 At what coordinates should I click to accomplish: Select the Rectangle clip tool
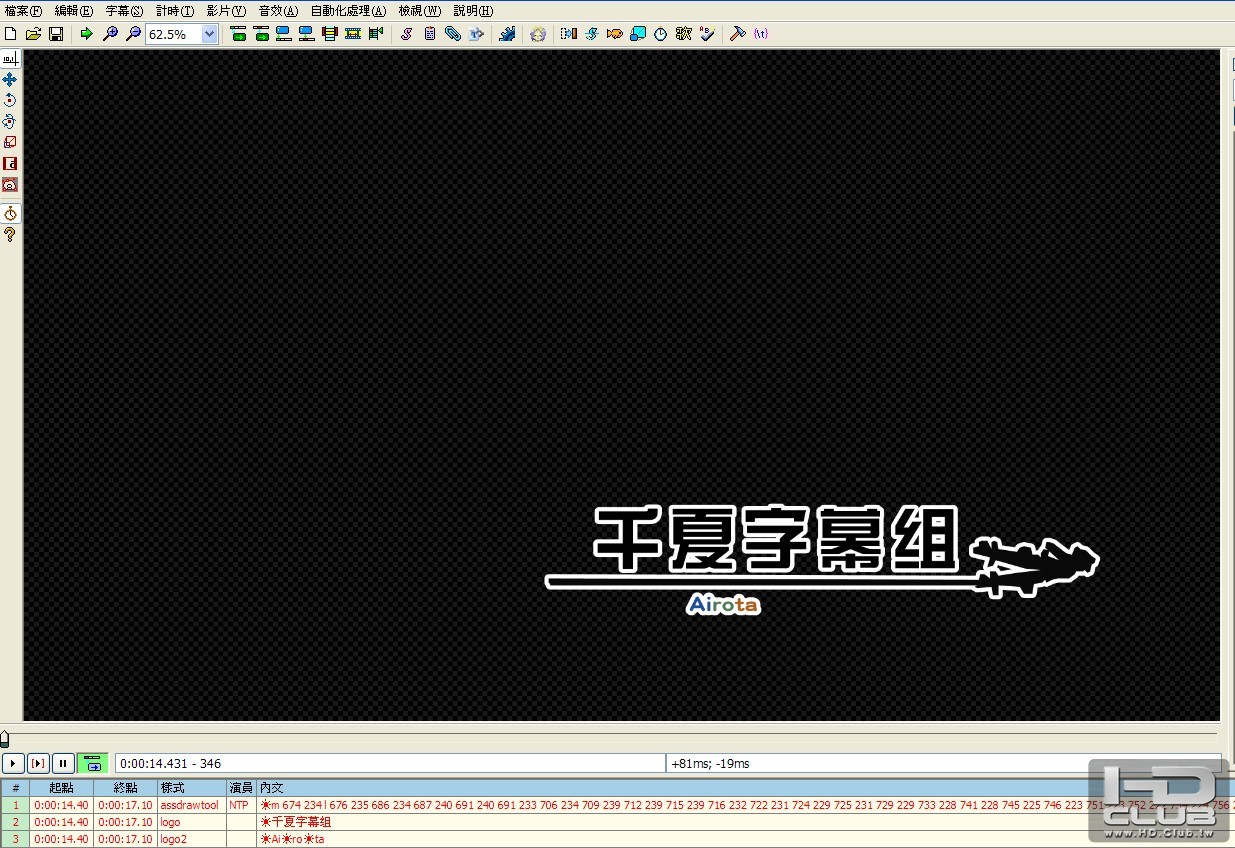10,163
